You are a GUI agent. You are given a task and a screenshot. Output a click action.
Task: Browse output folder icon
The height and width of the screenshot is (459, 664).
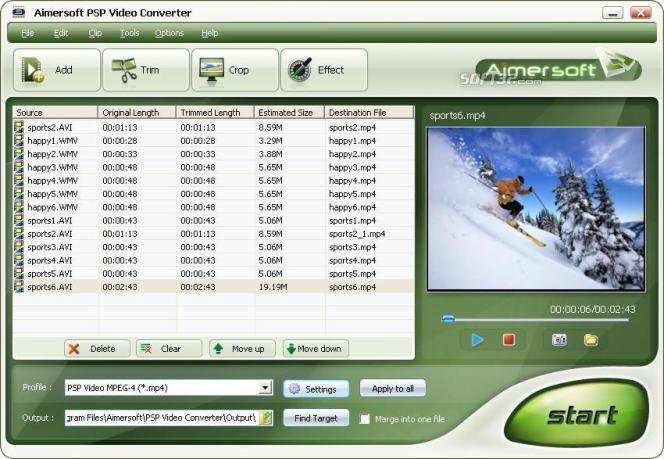(x=266, y=418)
